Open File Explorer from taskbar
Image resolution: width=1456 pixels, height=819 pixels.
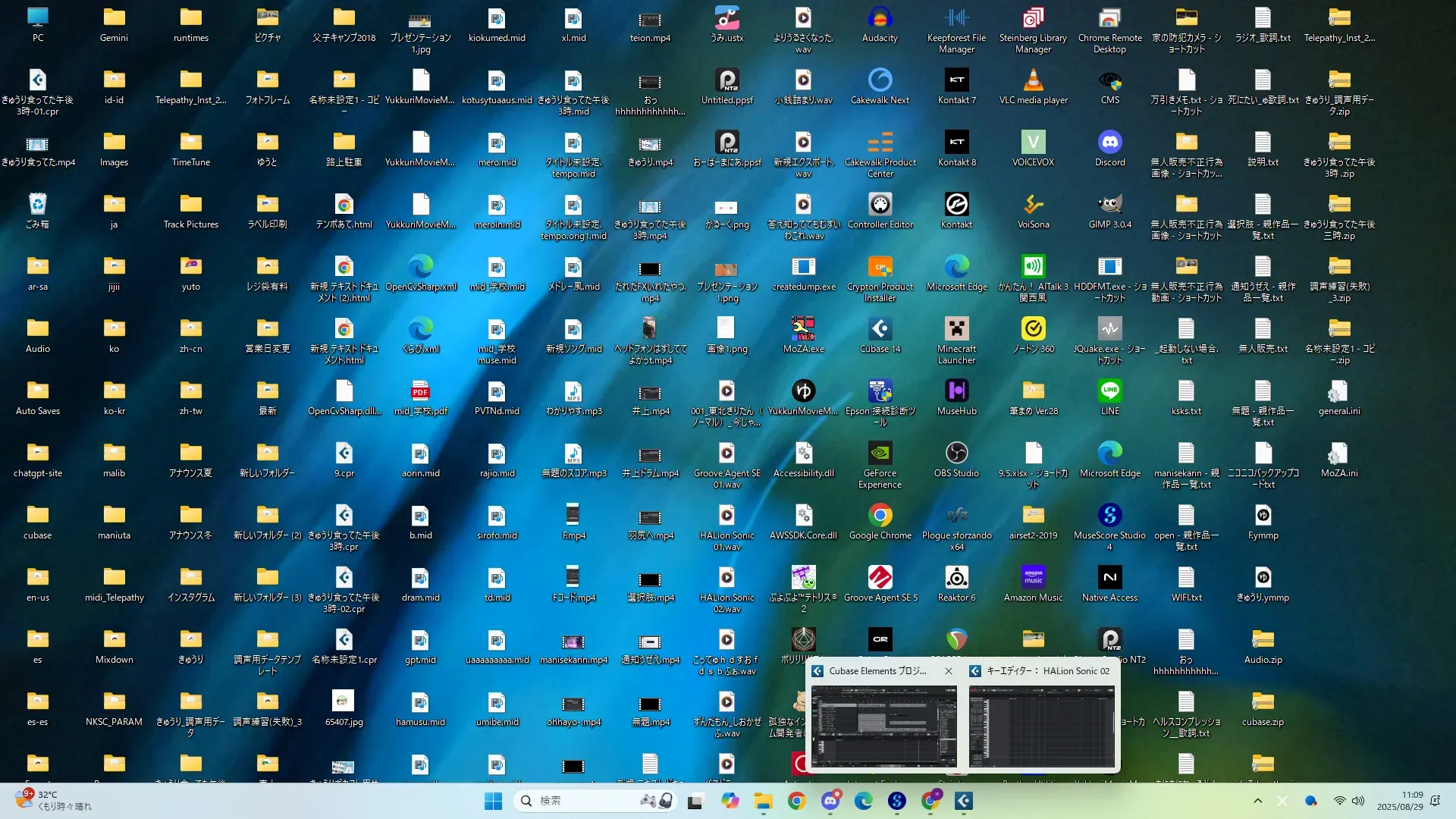coord(763,801)
